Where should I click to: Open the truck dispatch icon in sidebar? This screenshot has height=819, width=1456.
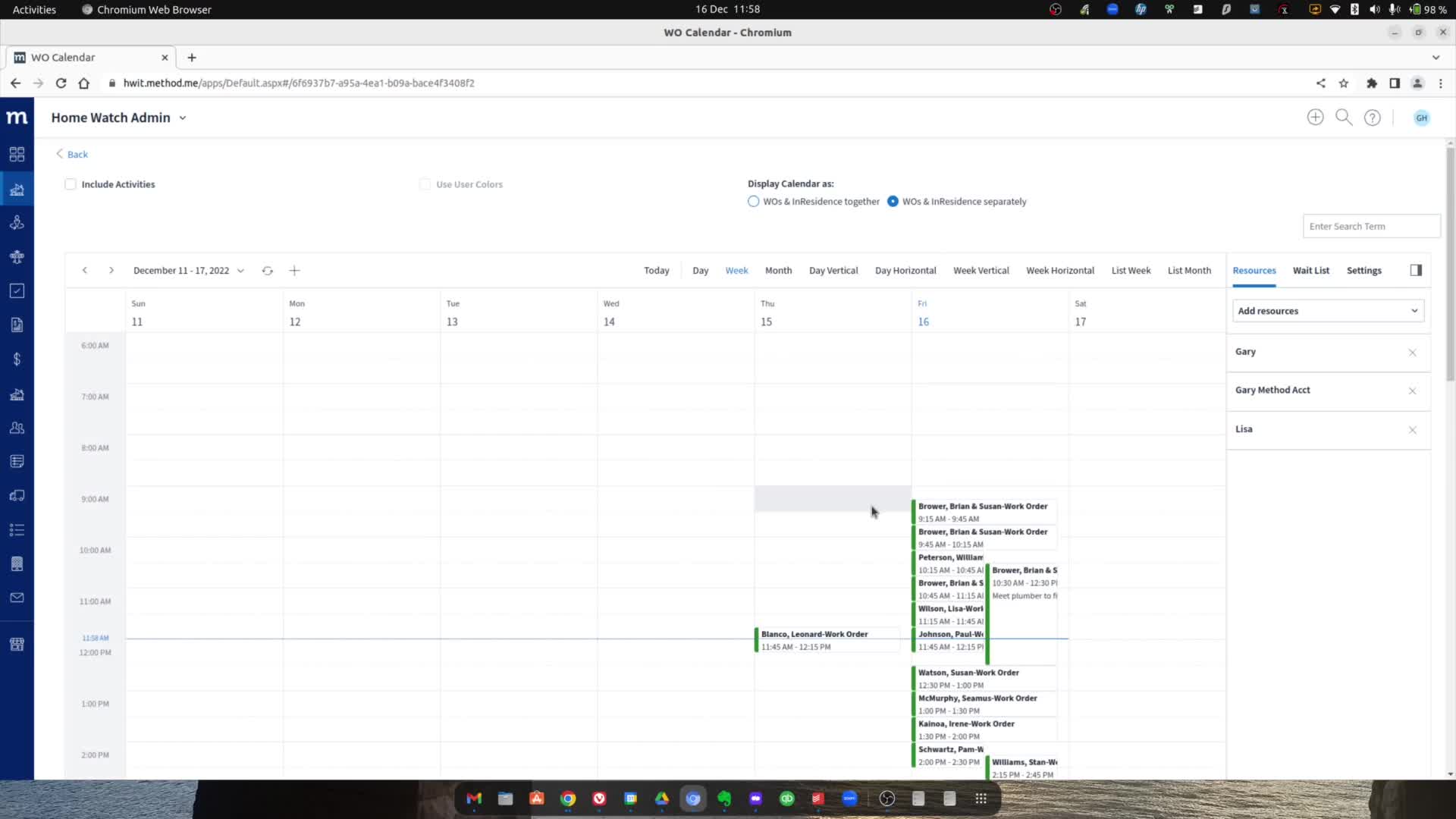[x=17, y=495]
